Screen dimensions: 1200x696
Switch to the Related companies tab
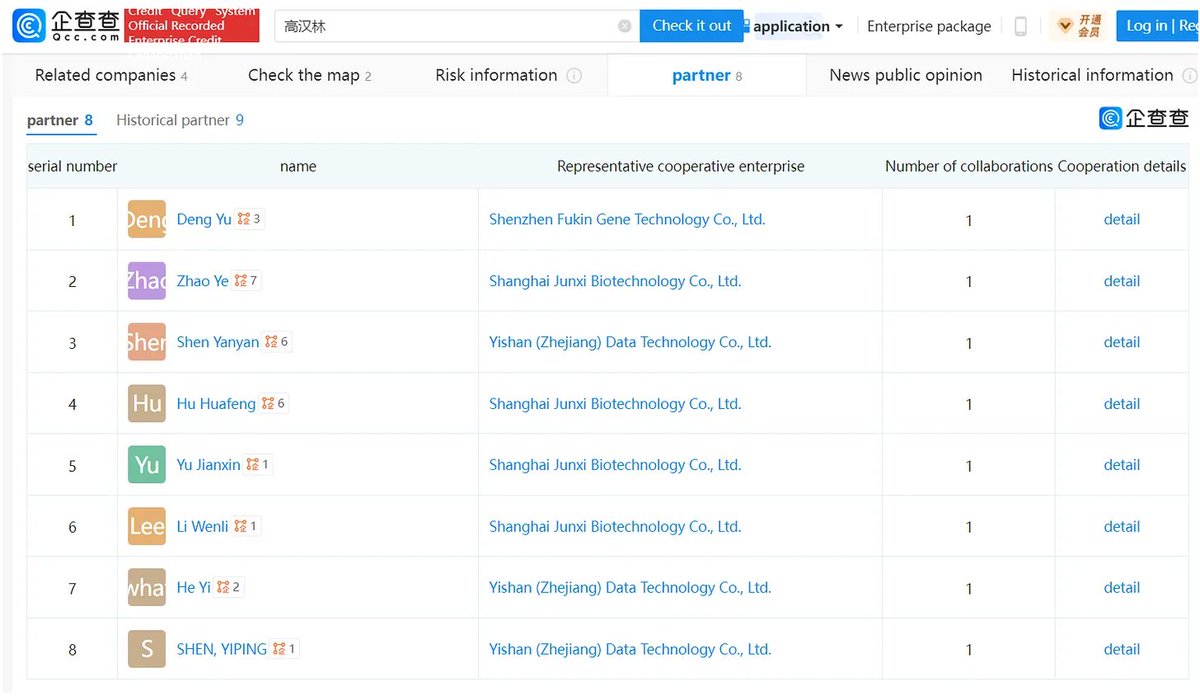point(105,76)
